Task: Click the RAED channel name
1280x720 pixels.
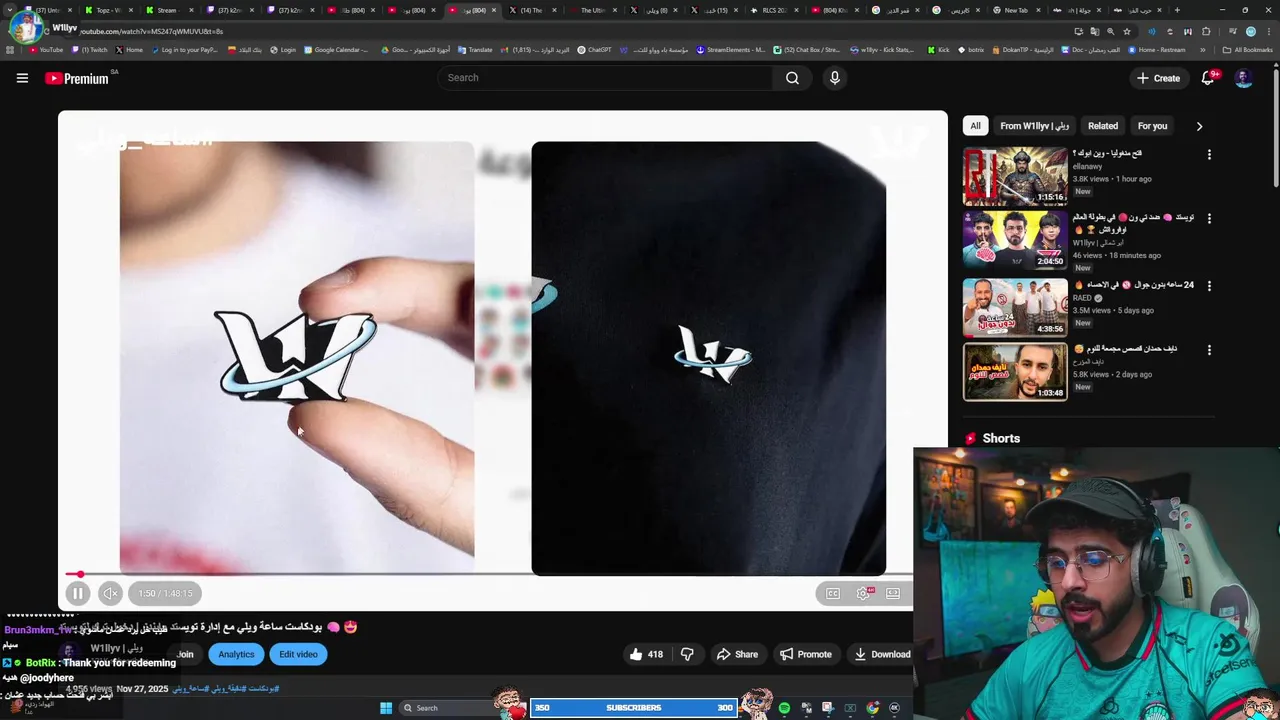Action: 1082,298
